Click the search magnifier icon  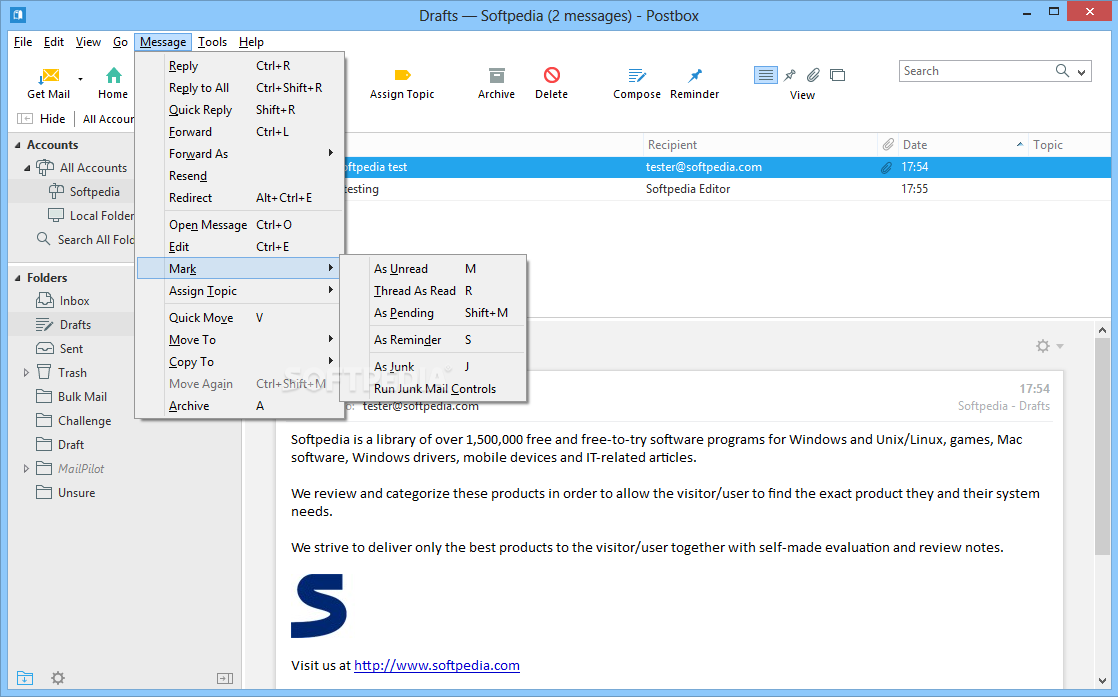coord(1062,71)
